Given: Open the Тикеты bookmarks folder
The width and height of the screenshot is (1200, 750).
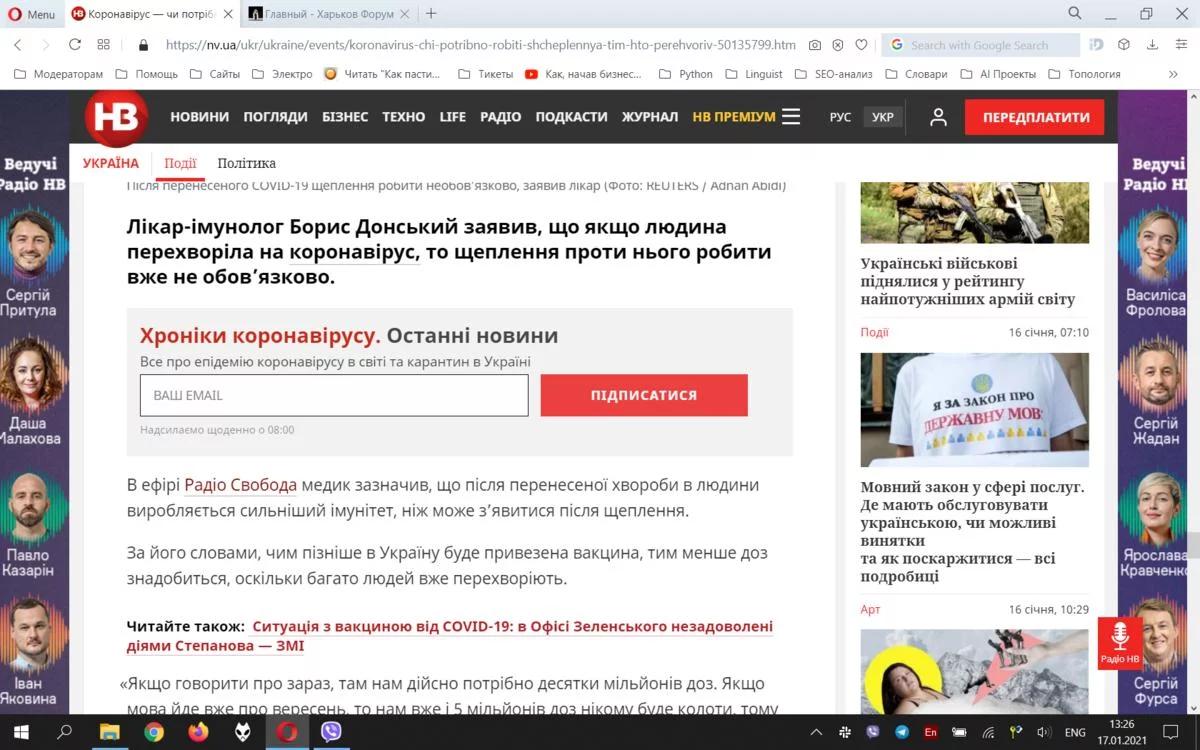Looking at the screenshot, I should click(485, 74).
